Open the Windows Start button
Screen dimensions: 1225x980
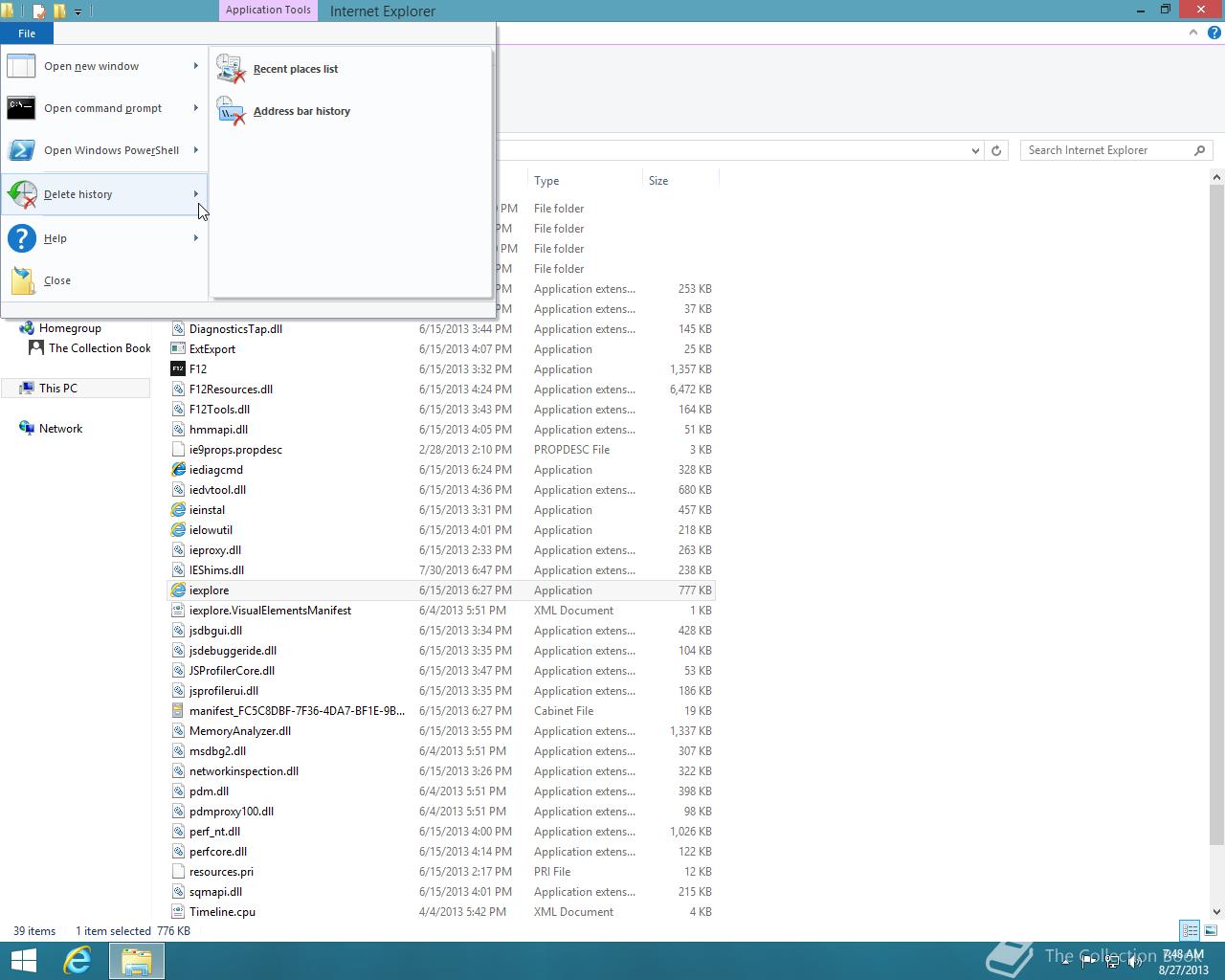23,961
